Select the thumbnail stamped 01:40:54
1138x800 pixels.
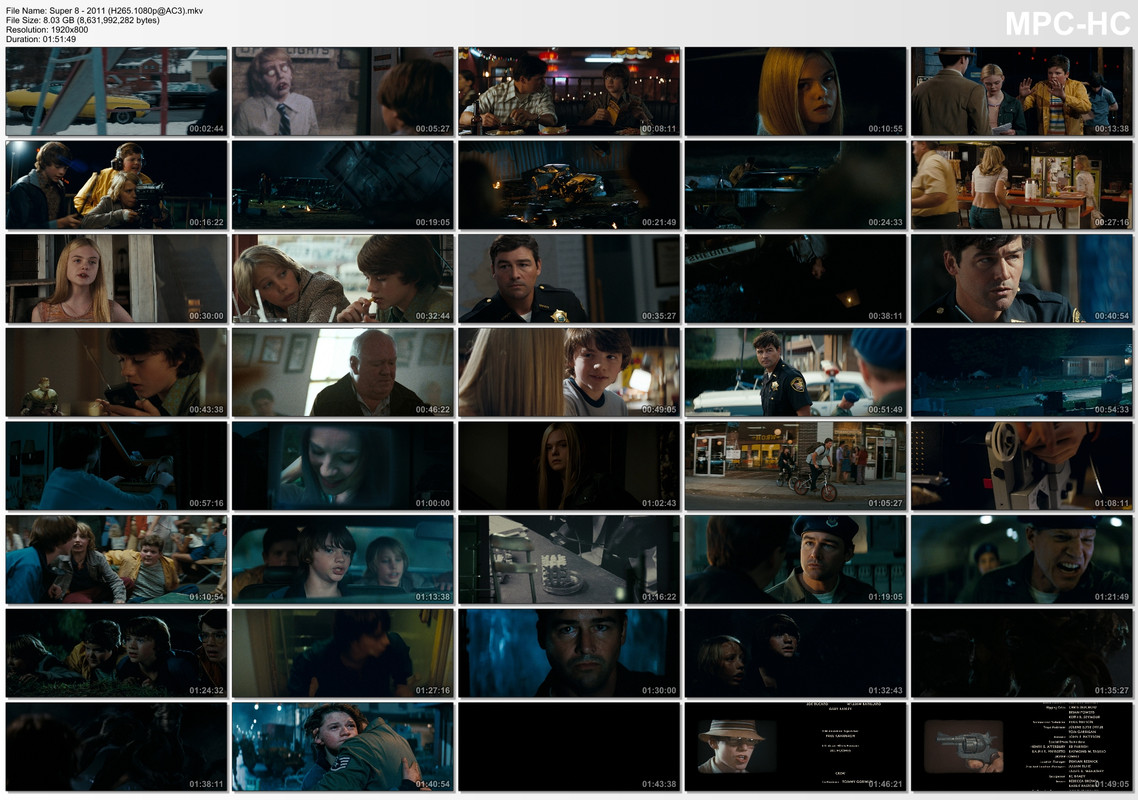coord(343,747)
